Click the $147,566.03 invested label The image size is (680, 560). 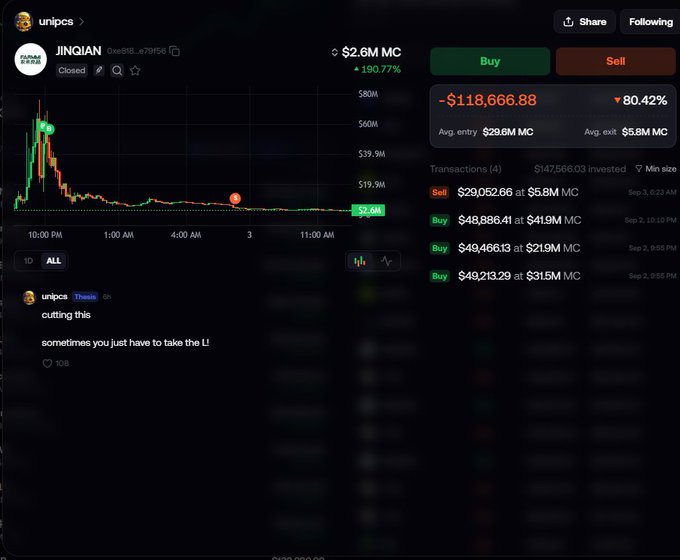pyautogui.click(x=580, y=169)
